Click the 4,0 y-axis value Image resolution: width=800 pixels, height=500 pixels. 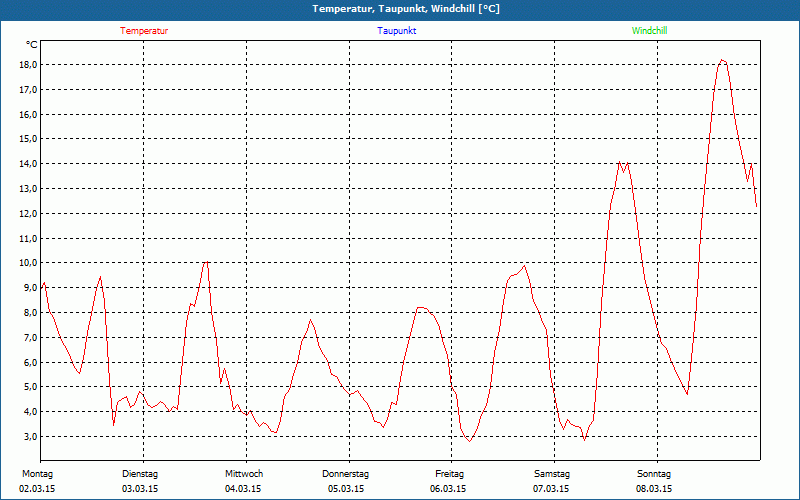point(30,412)
